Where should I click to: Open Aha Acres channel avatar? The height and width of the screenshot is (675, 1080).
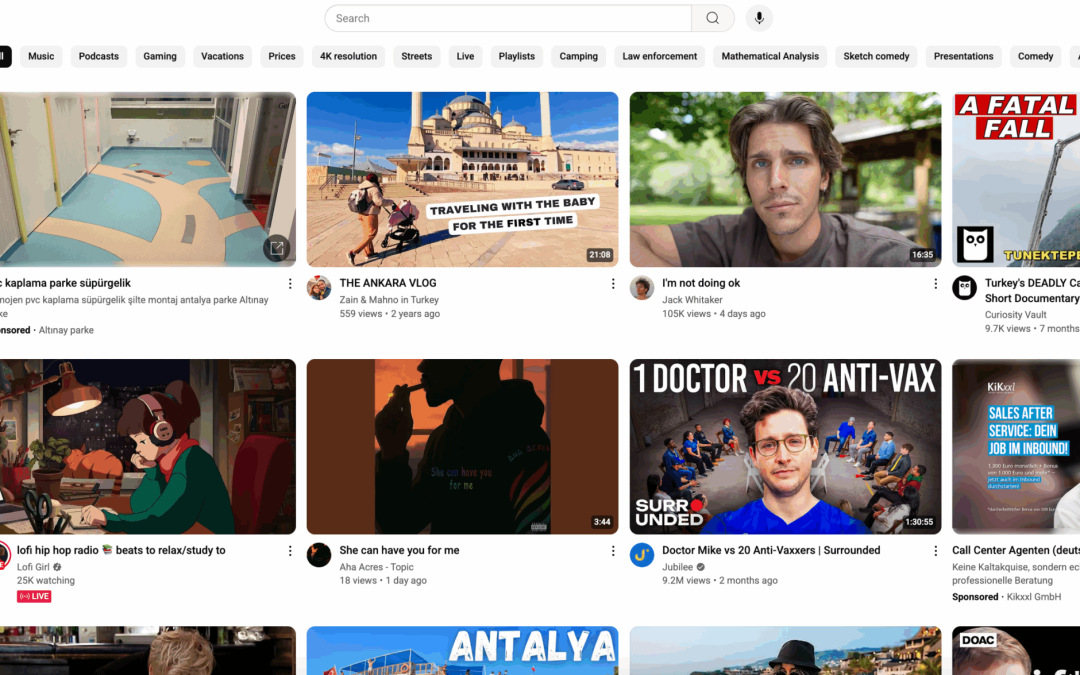[319, 555]
